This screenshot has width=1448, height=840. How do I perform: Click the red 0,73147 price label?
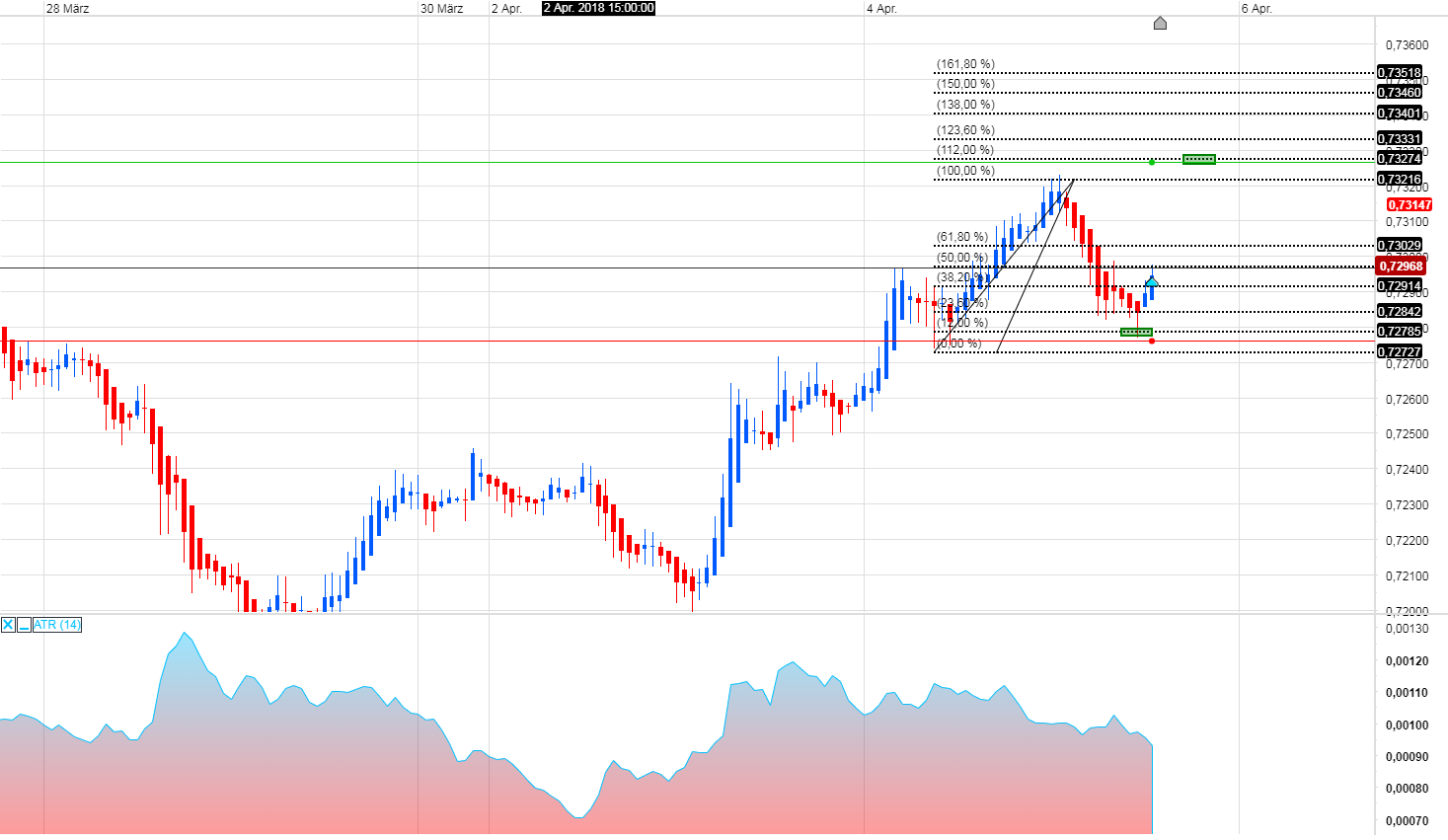(x=1409, y=204)
